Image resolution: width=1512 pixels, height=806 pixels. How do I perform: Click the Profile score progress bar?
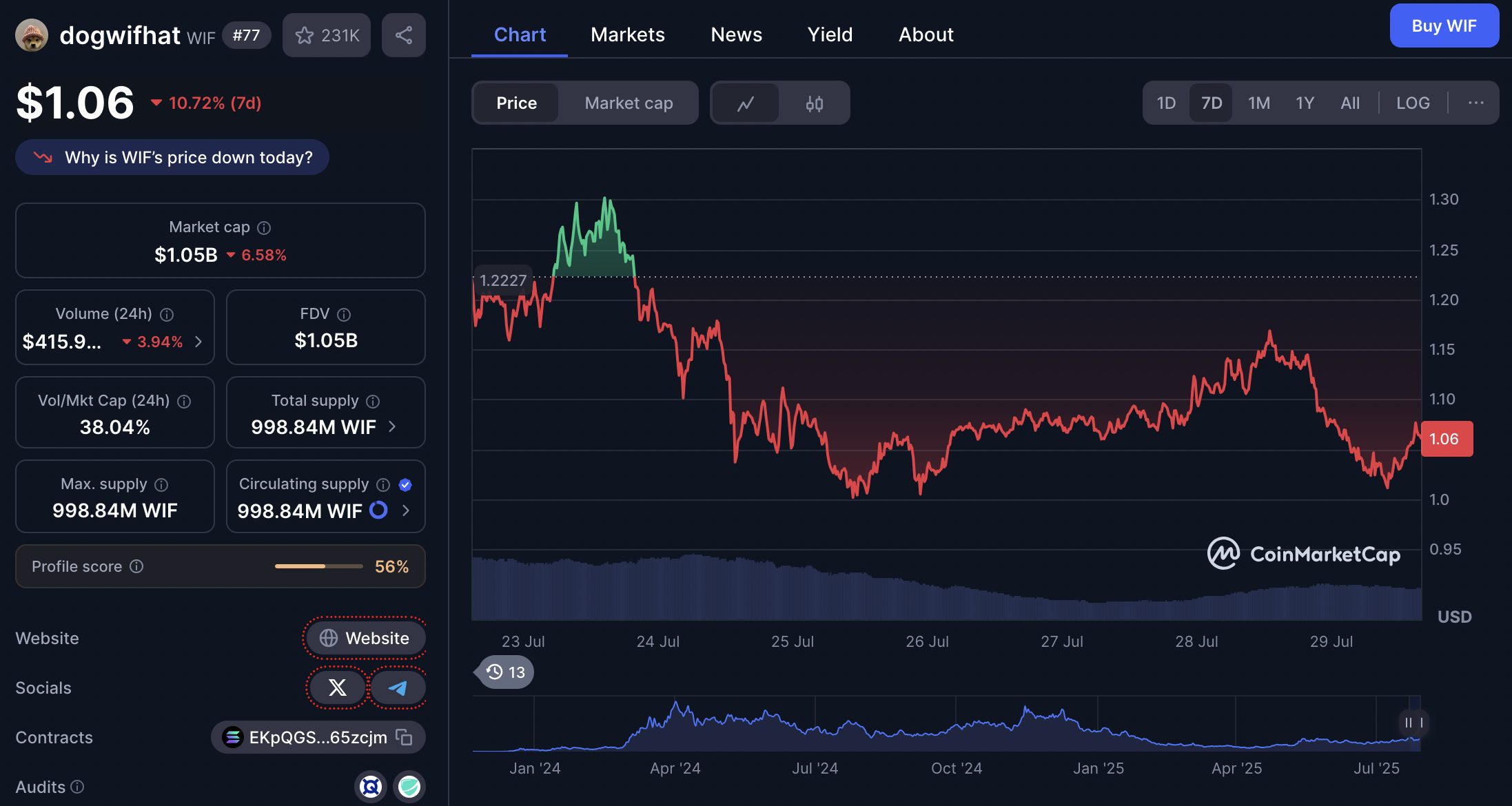click(x=318, y=566)
